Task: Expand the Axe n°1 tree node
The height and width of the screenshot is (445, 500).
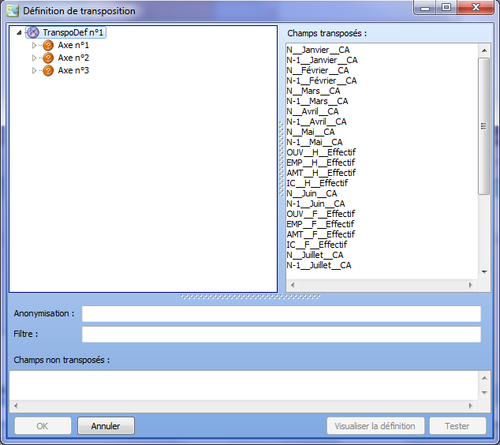Action: click(34, 45)
